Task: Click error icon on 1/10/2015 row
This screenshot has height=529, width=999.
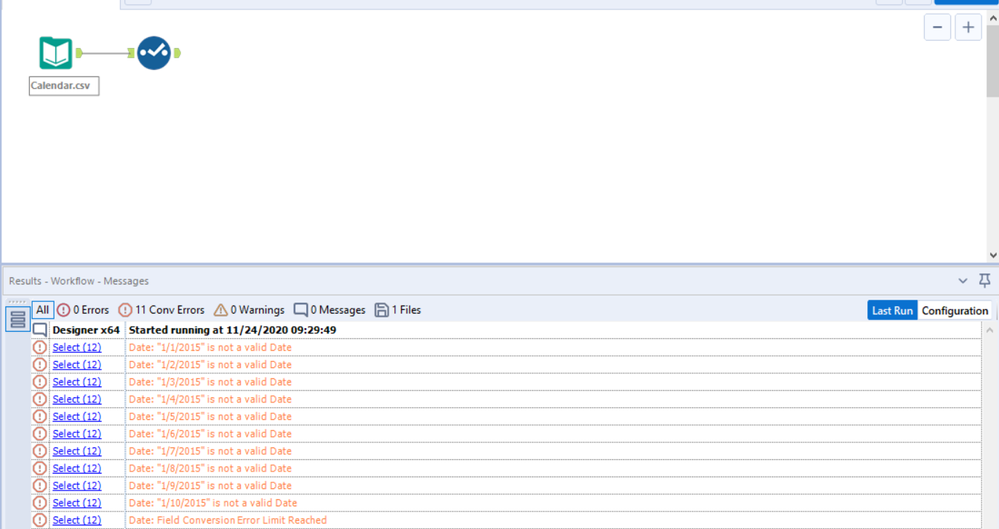Action: tap(40, 503)
